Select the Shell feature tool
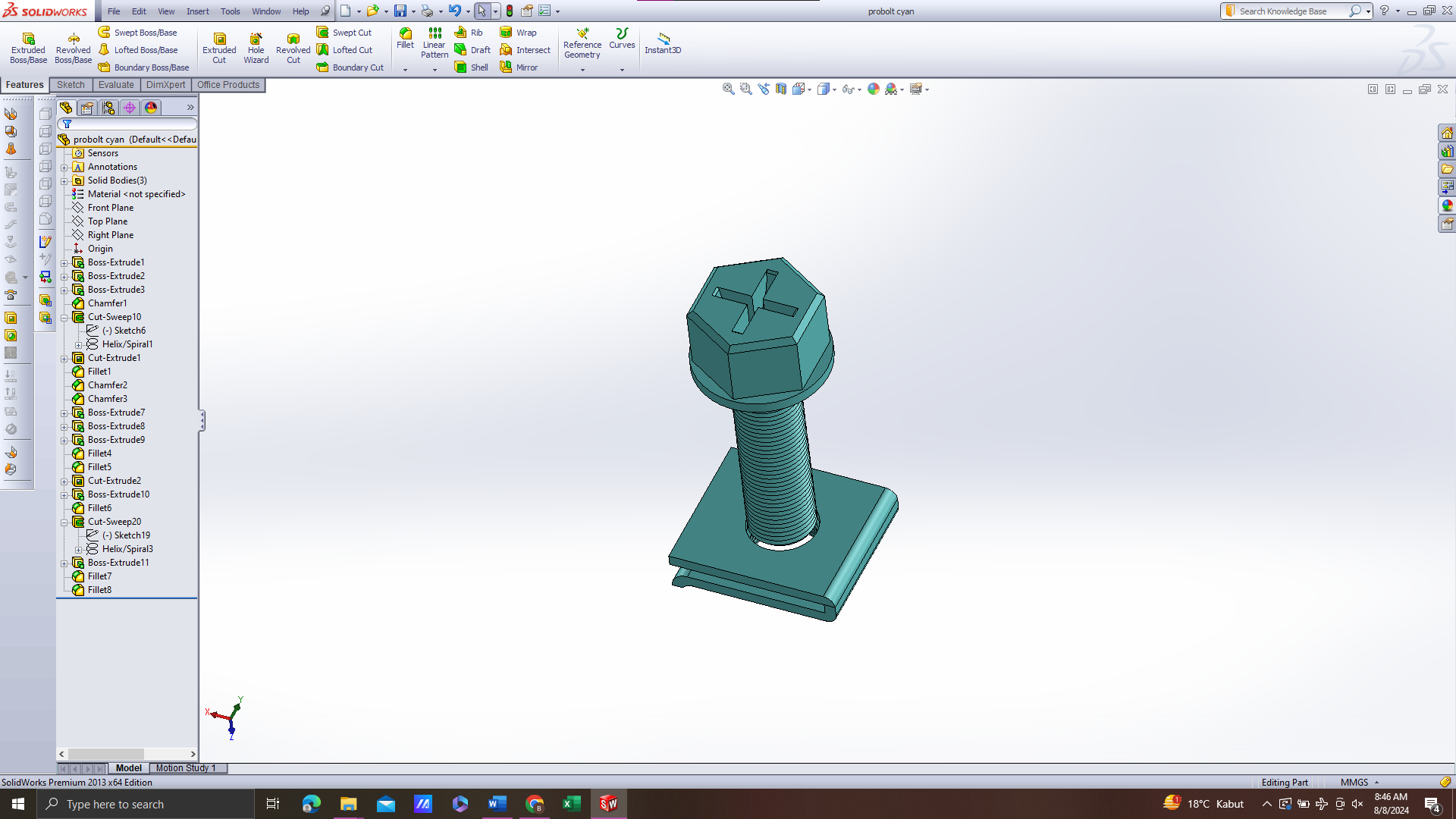The image size is (1456, 819). pyautogui.click(x=471, y=67)
